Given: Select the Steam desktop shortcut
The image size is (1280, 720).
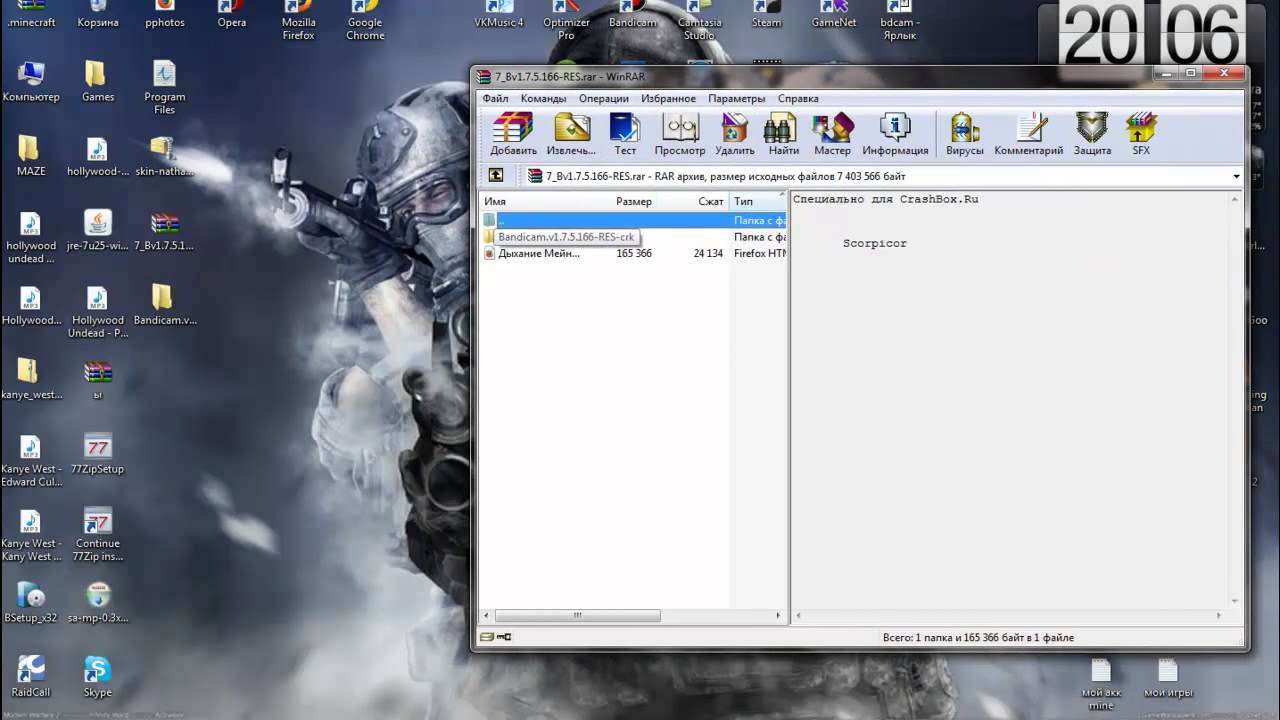Looking at the screenshot, I should coord(766,15).
